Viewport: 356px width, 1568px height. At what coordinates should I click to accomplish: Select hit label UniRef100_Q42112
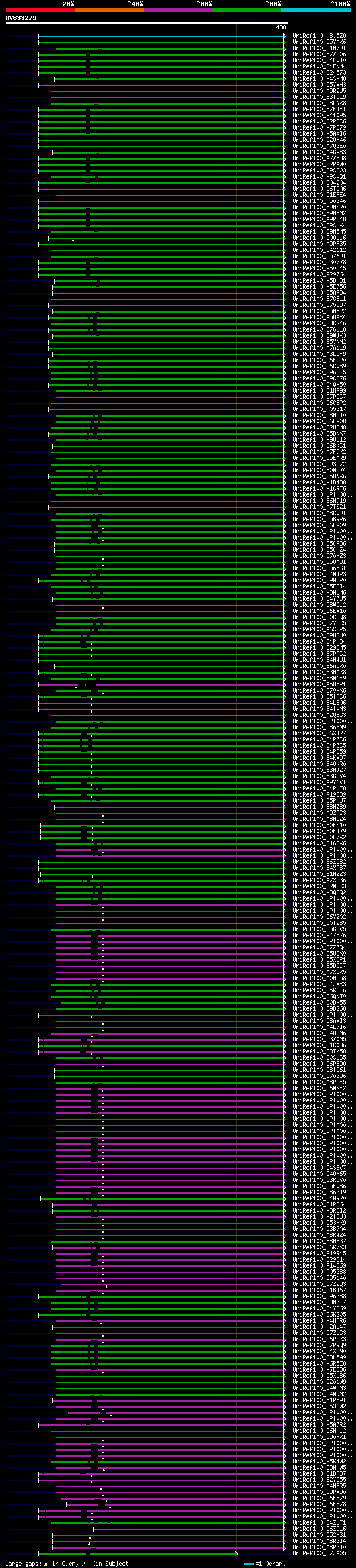point(319,250)
